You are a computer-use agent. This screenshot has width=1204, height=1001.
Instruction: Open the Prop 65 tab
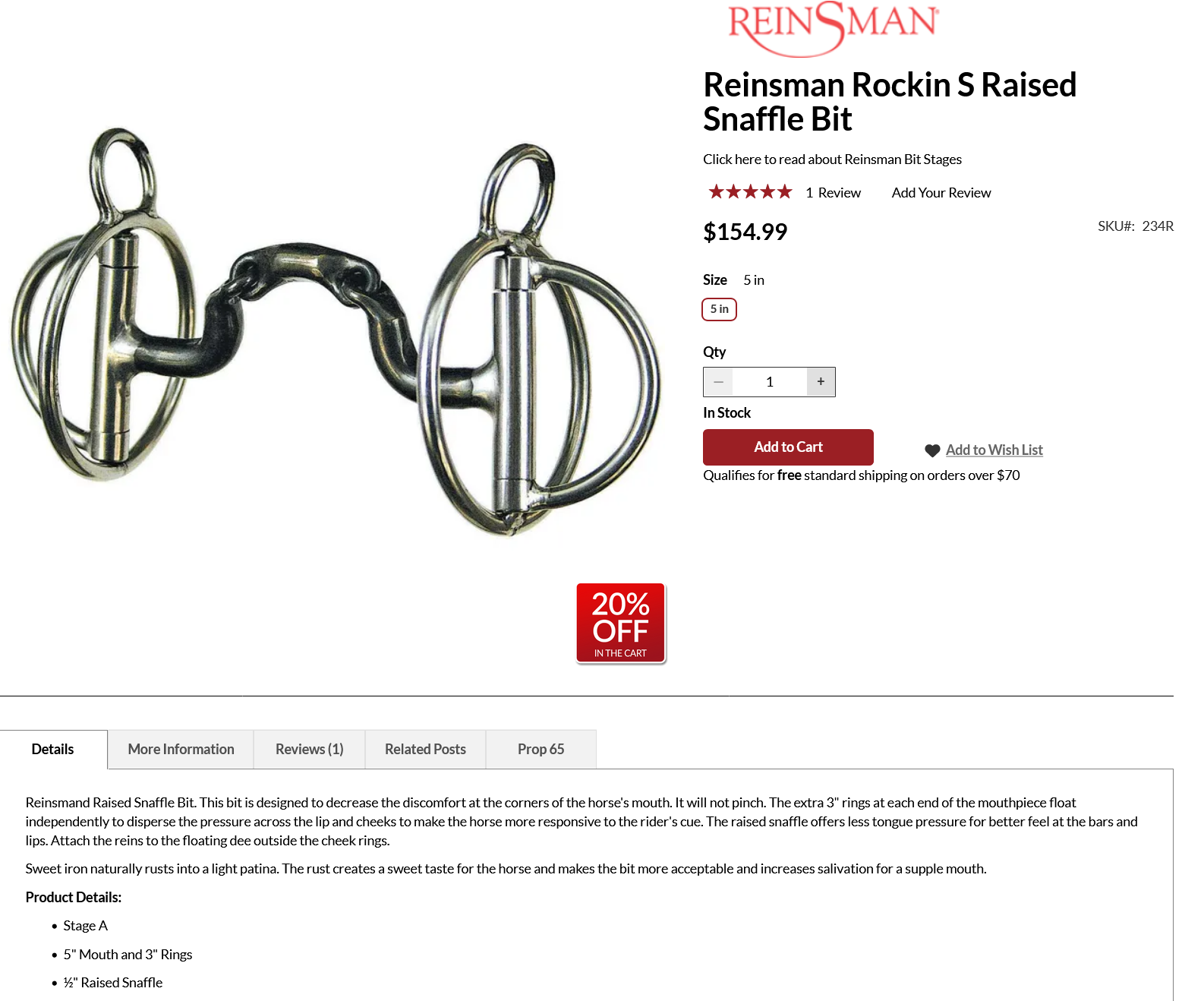pyautogui.click(x=541, y=750)
